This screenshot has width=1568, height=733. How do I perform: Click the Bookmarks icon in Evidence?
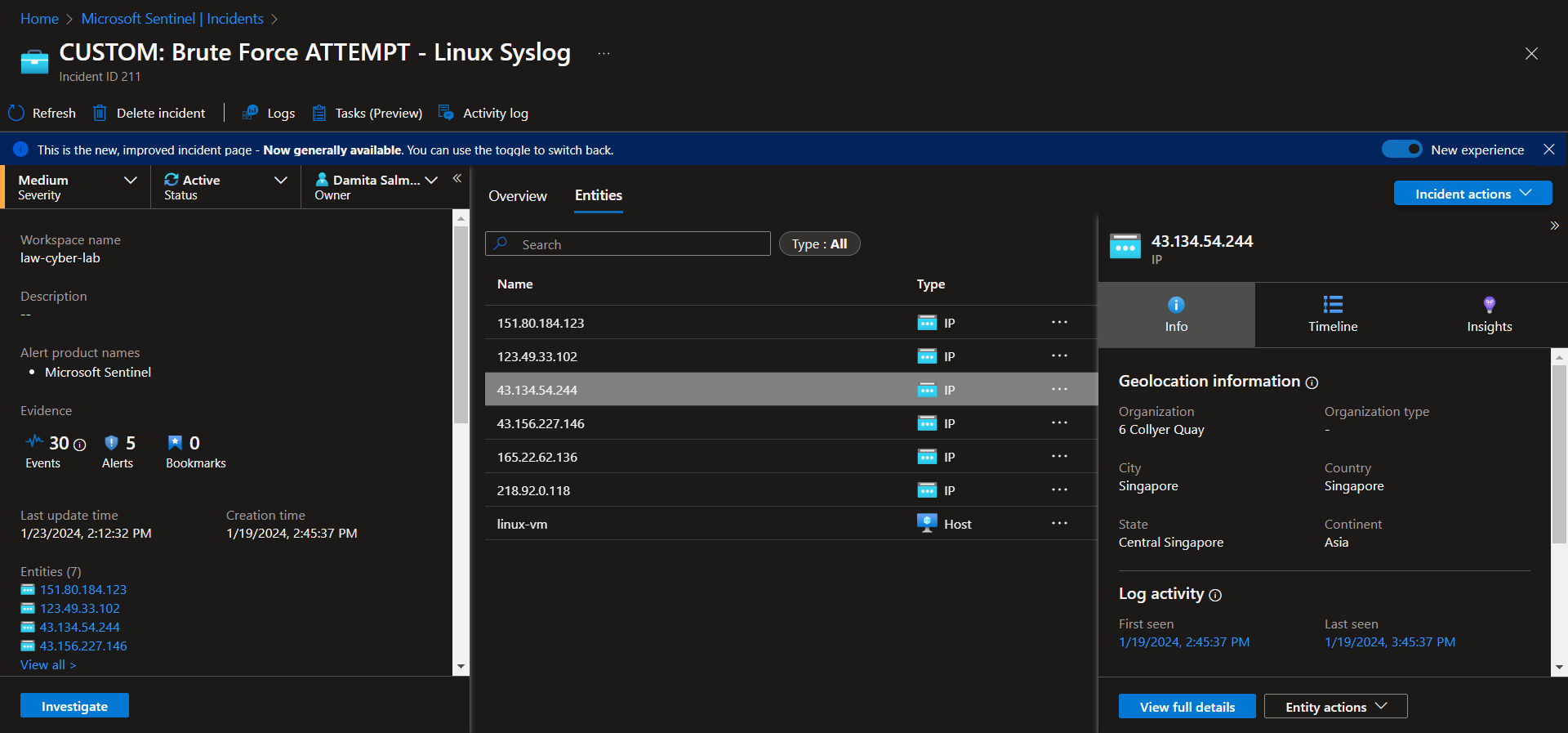(x=175, y=443)
